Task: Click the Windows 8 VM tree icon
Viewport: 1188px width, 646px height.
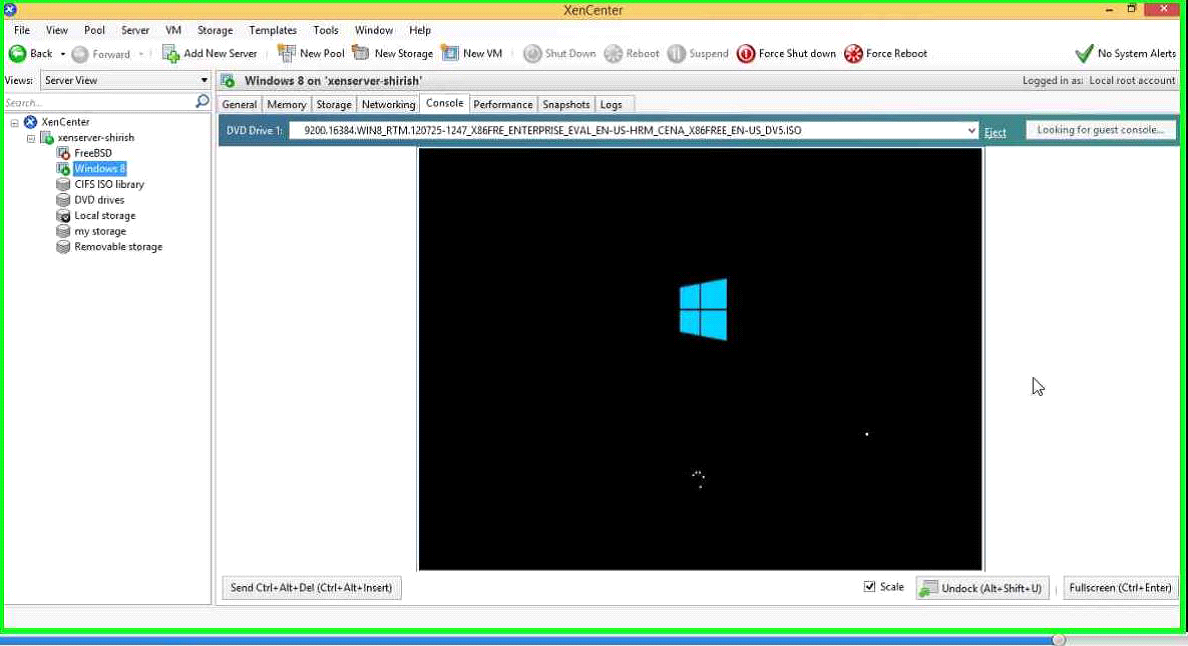Action: coord(64,169)
